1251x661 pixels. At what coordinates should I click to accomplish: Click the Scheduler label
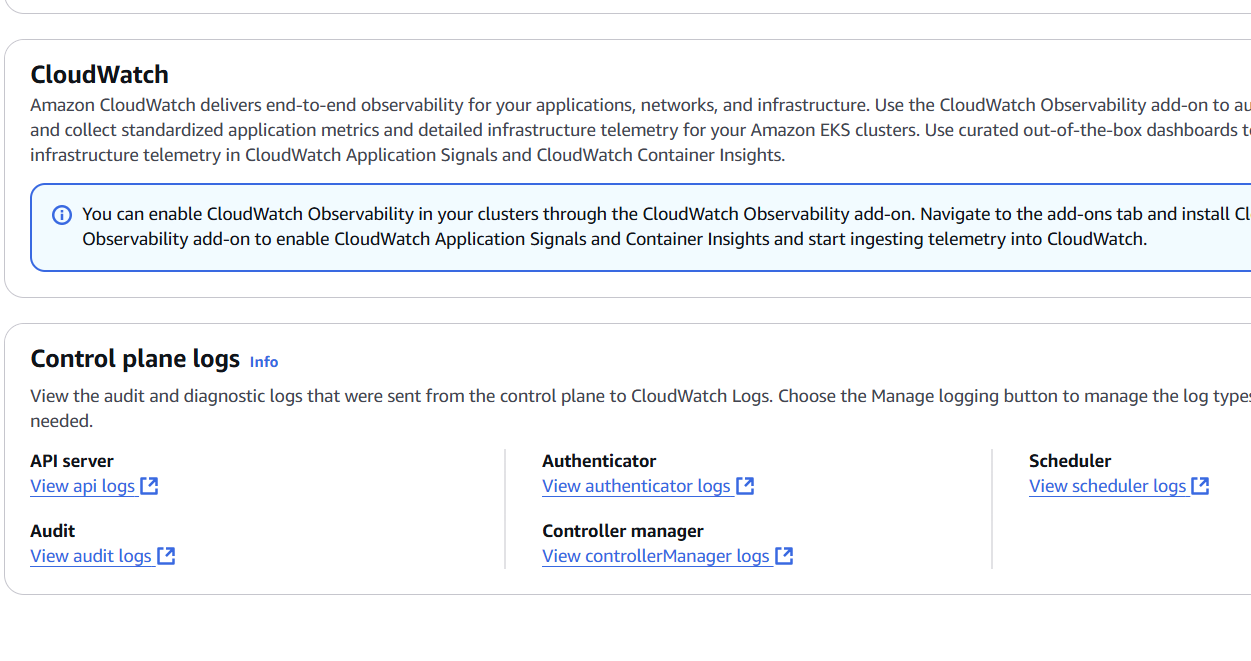1070,461
